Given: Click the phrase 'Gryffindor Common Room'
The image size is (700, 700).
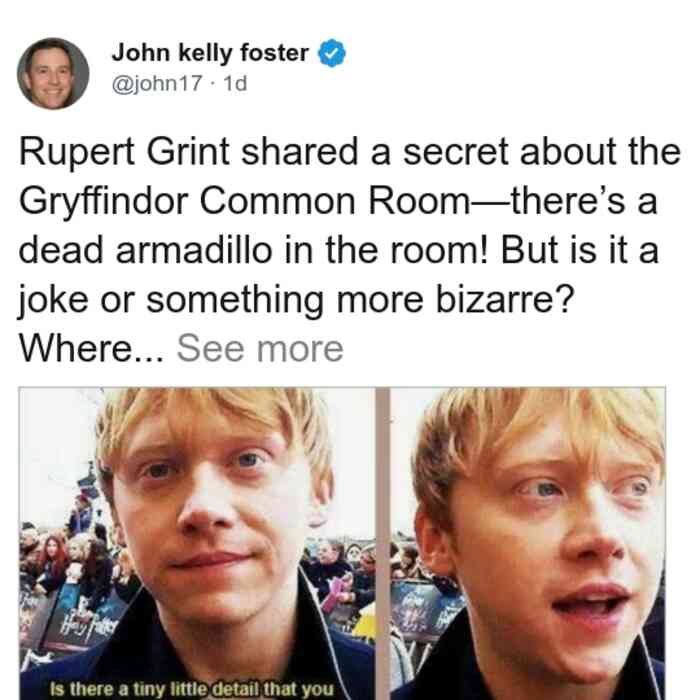Looking at the screenshot, I should coord(245,200).
